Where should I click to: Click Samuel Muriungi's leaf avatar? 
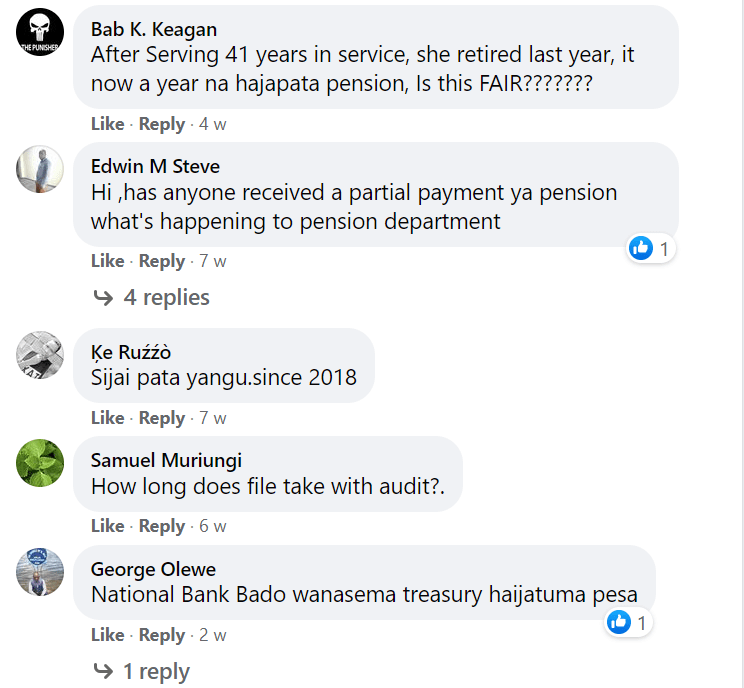pyautogui.click(x=40, y=462)
